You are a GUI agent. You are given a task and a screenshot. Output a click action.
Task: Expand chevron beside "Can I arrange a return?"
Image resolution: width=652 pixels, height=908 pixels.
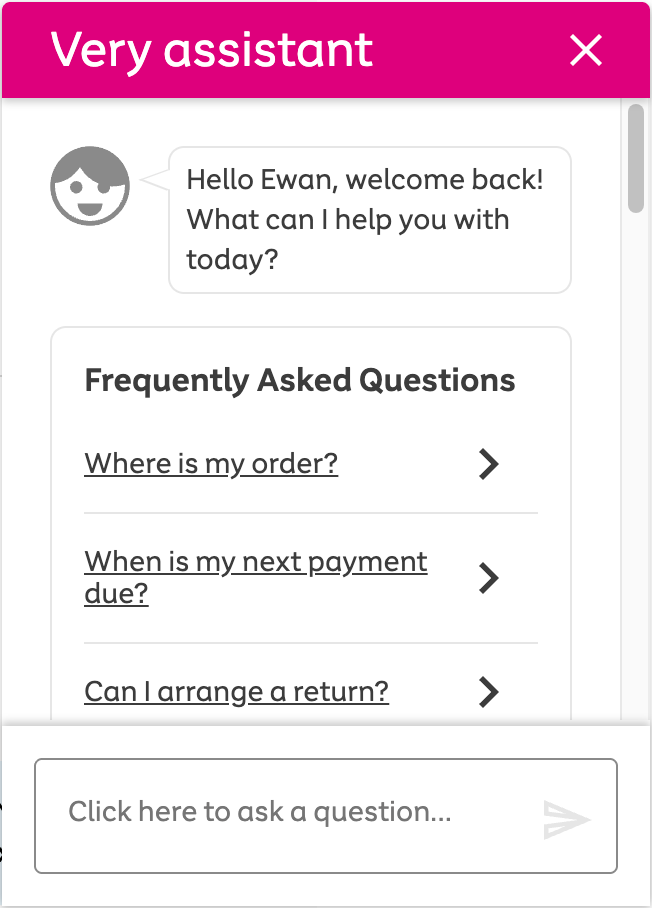[x=488, y=691]
